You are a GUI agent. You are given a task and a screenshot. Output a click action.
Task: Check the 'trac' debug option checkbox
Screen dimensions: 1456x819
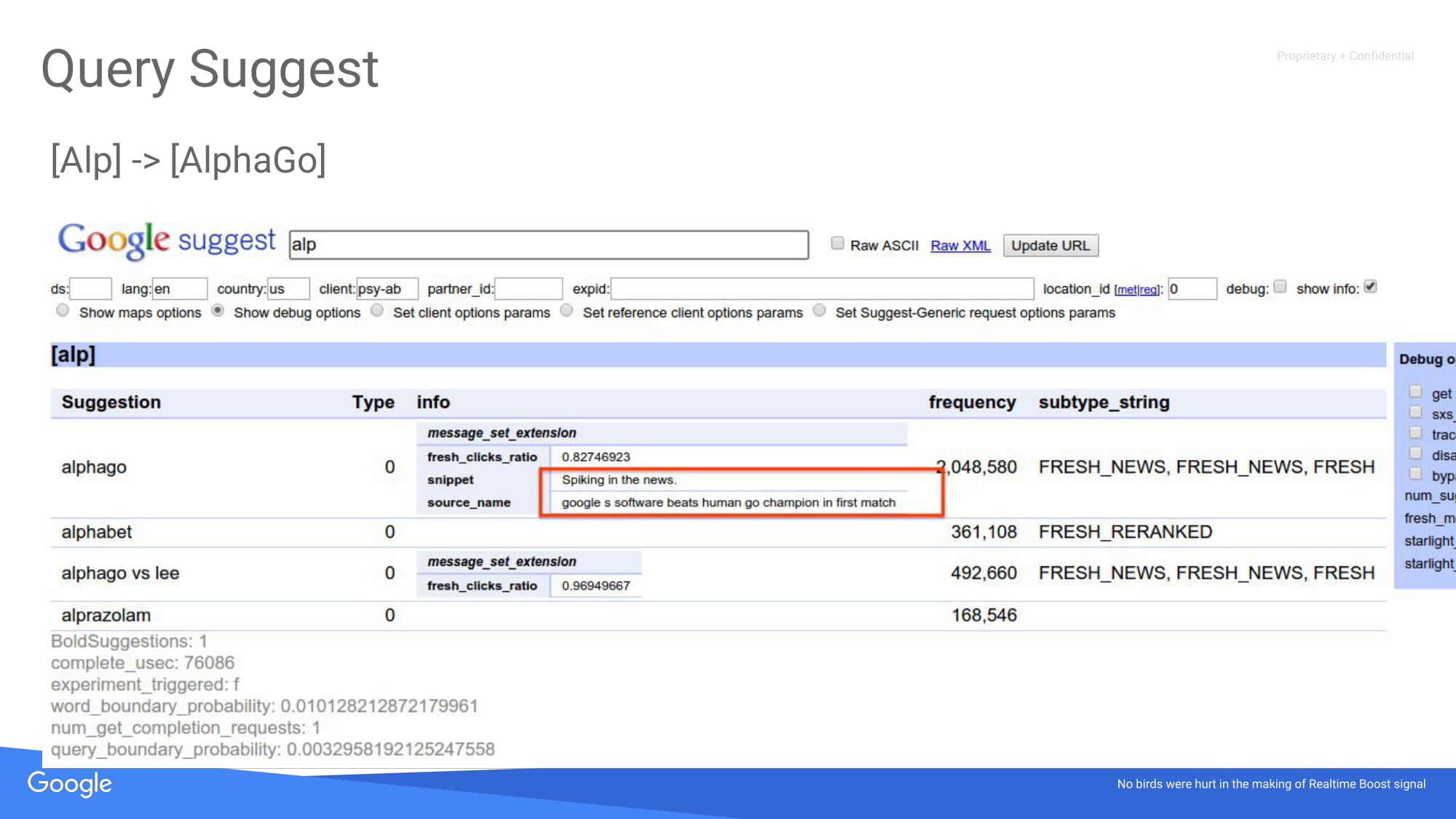pos(1415,432)
